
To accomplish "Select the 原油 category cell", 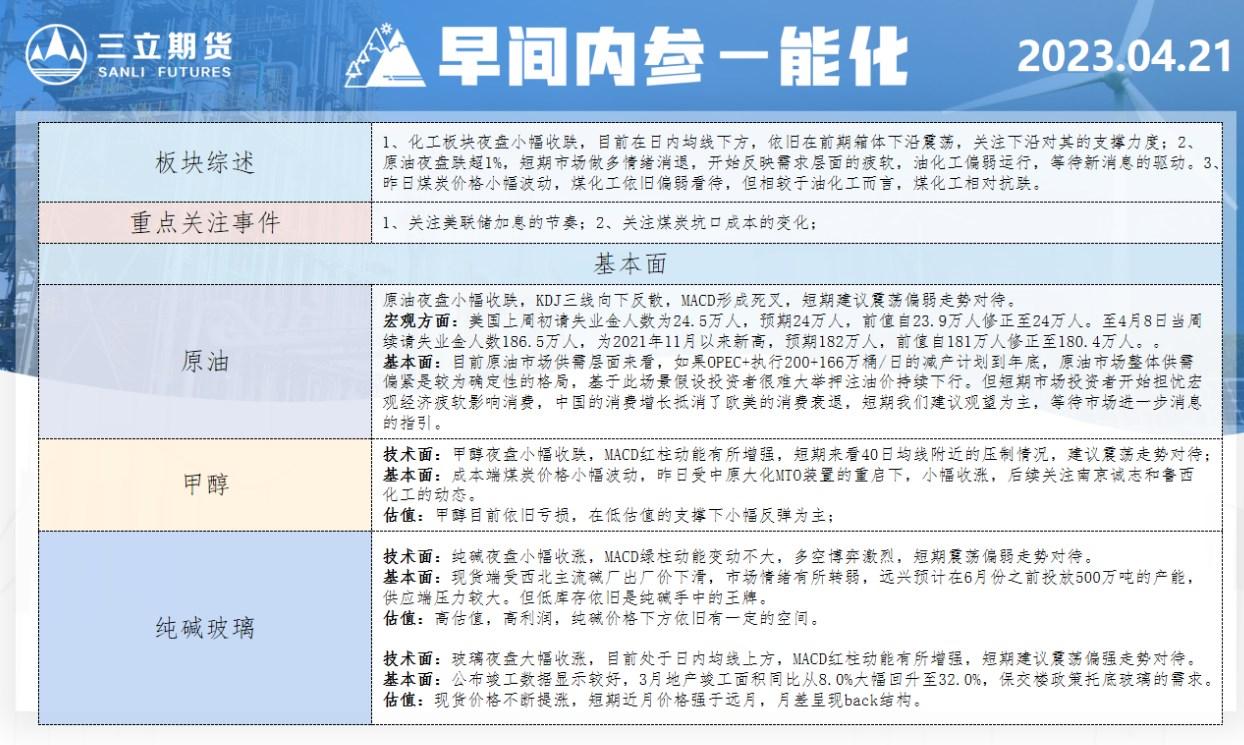I will (x=205, y=361).
